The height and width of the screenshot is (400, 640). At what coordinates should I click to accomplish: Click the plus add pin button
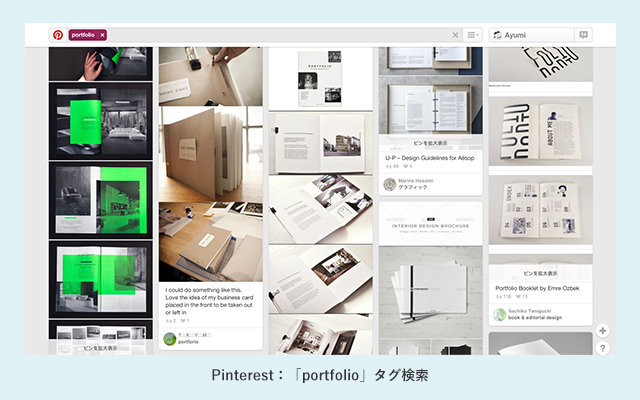pos(602,330)
